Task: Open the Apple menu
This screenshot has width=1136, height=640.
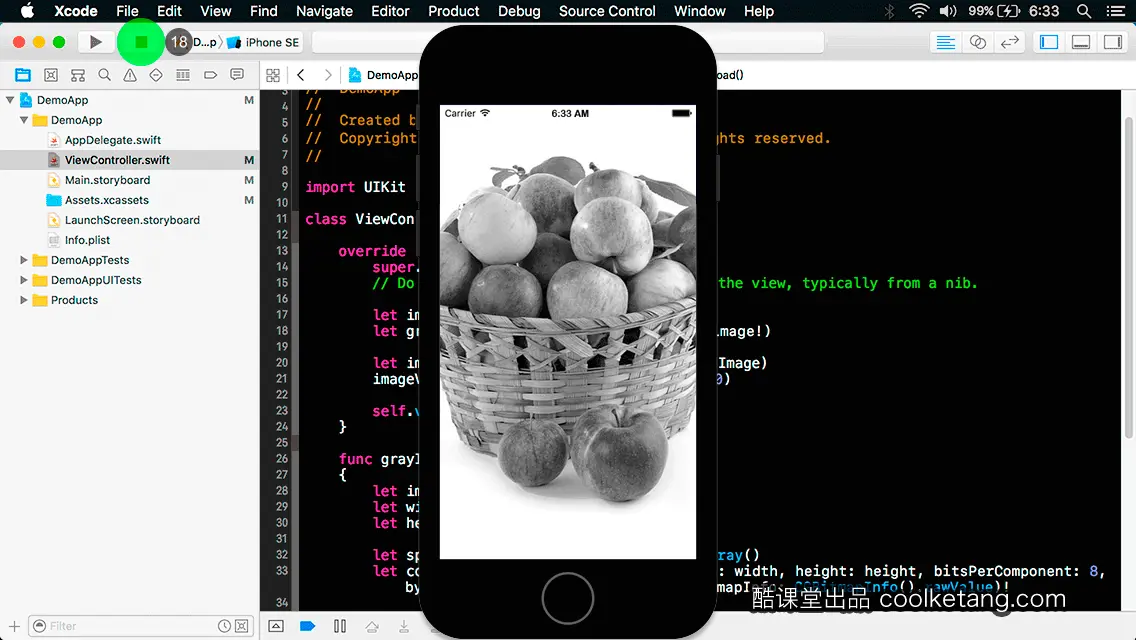Action: click(27, 11)
